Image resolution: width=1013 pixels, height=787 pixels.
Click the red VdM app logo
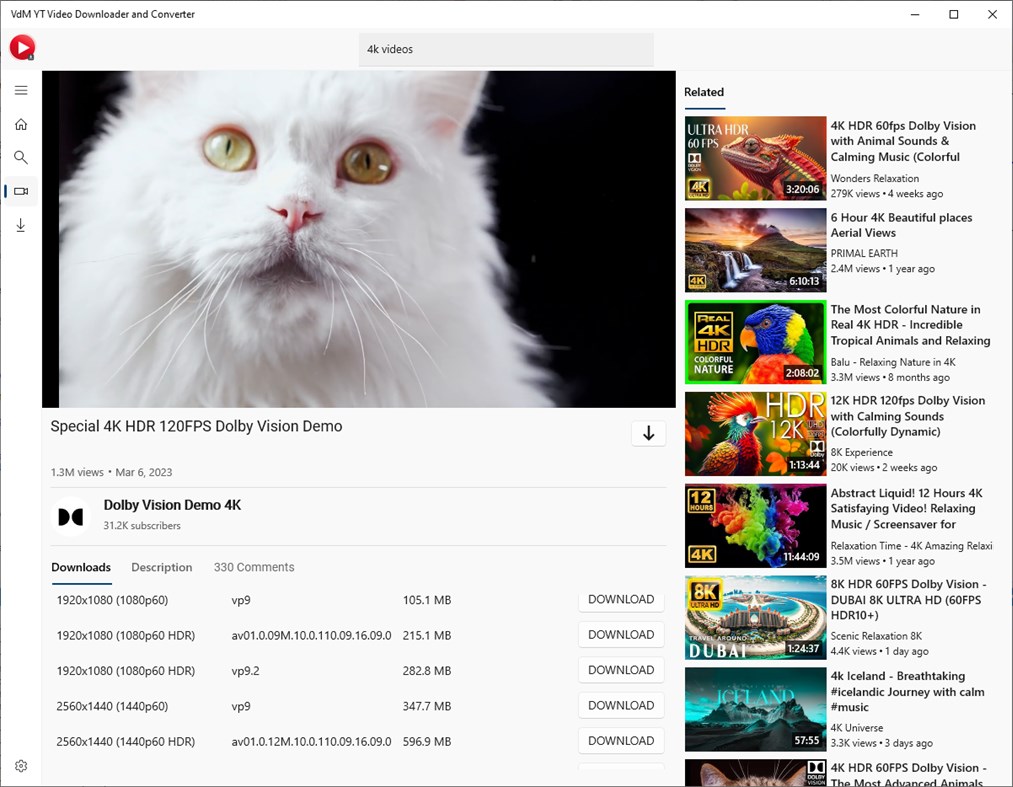tap(21, 47)
